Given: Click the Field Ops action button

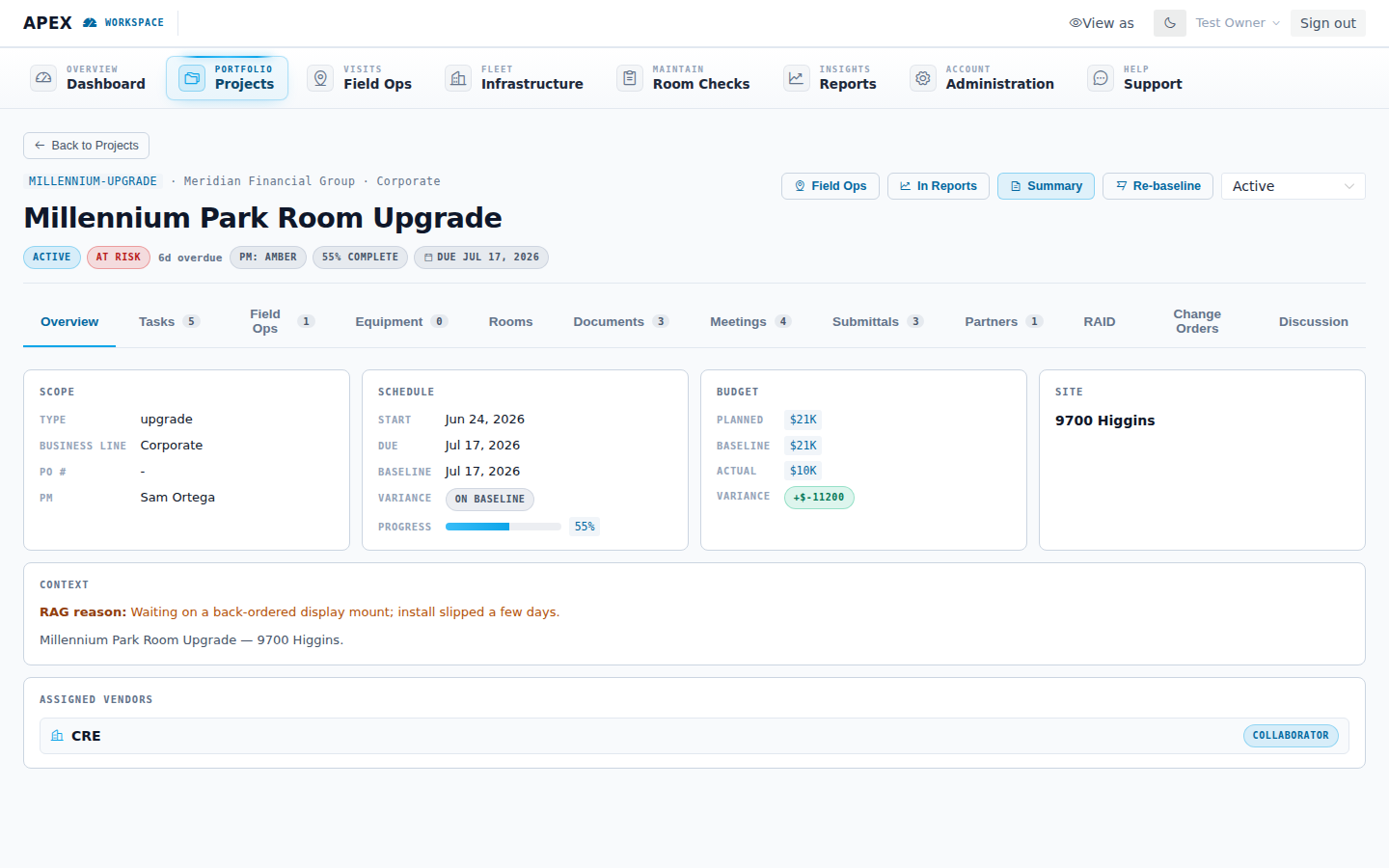Looking at the screenshot, I should 831,186.
